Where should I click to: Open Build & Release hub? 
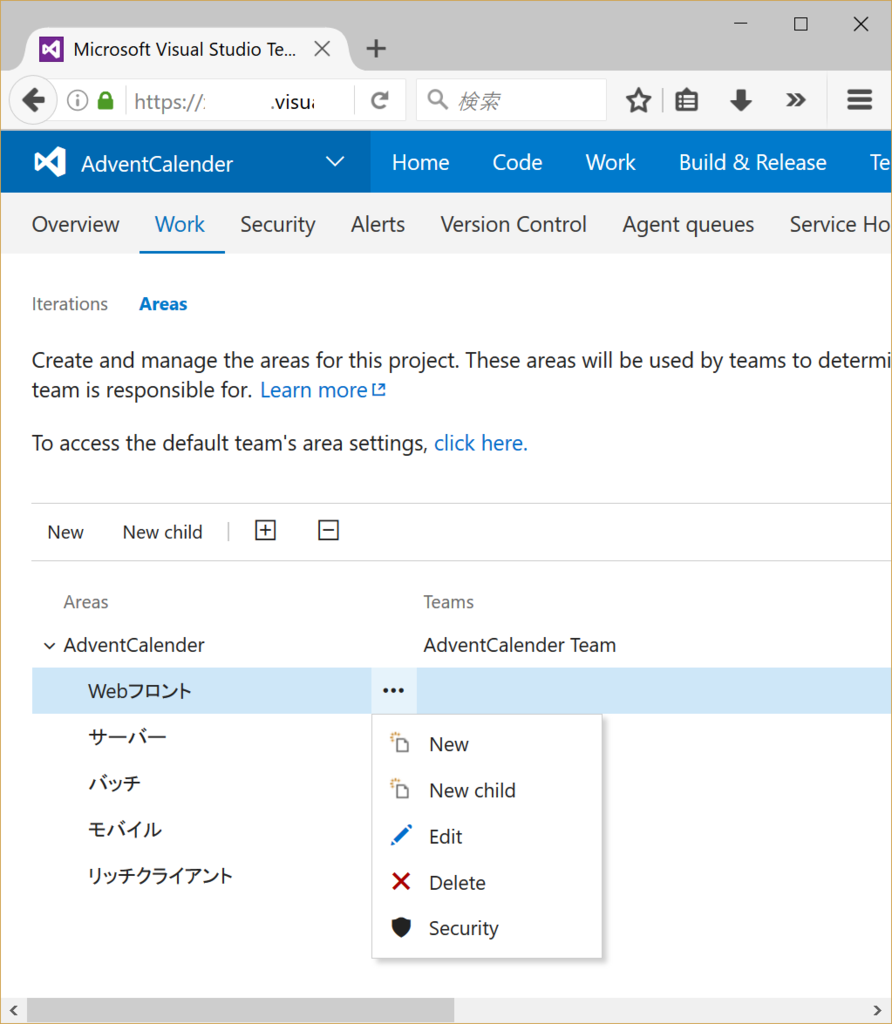point(752,162)
